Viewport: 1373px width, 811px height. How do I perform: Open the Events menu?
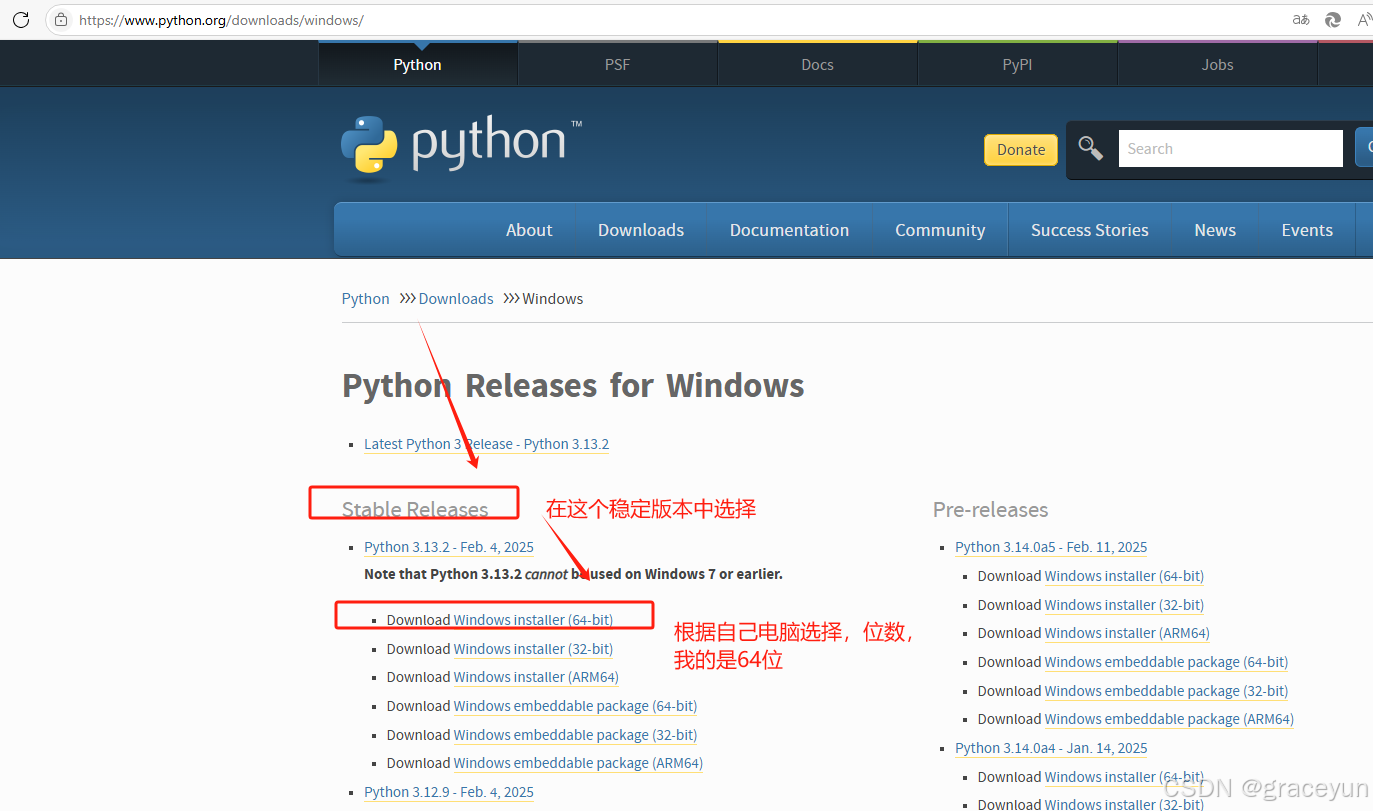(x=1307, y=230)
